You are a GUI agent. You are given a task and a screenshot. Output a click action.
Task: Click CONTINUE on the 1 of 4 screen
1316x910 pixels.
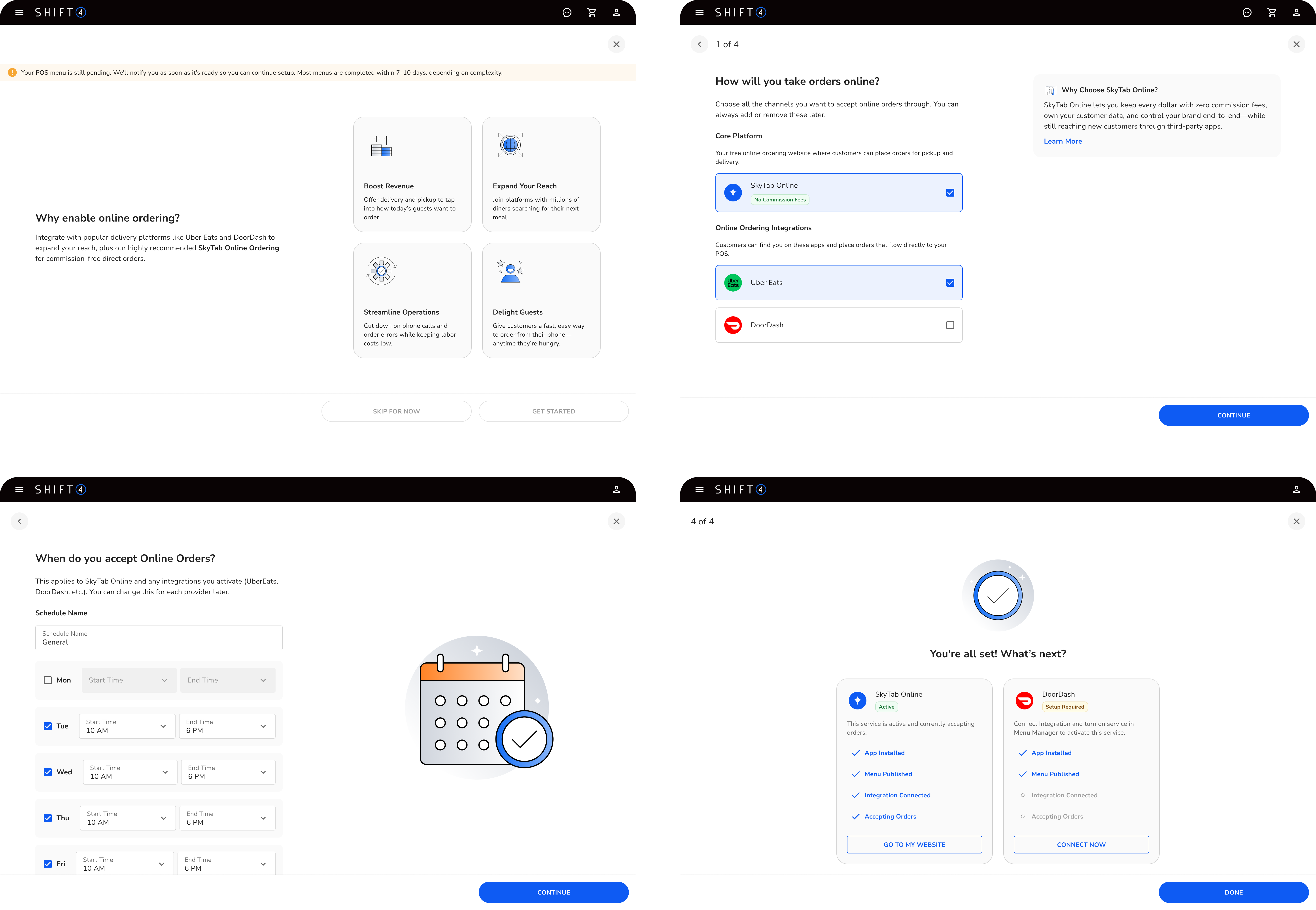tap(1233, 415)
